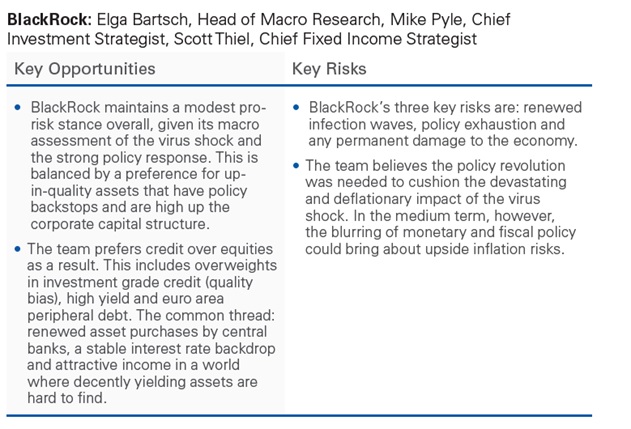The height and width of the screenshot is (429, 631).
Task: Click the second bullet dot under Key Opportunities
Action: tap(17, 249)
